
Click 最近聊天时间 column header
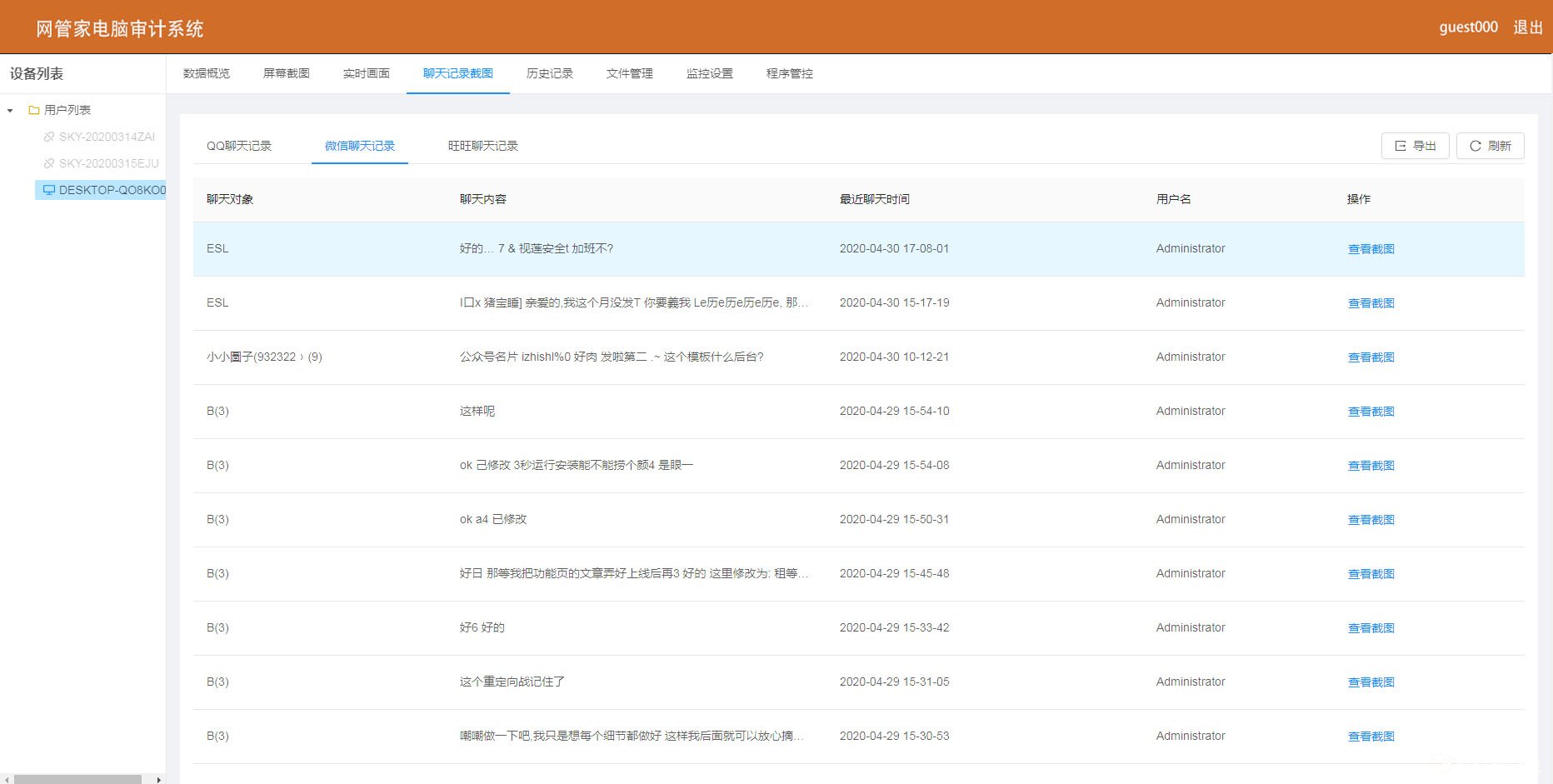click(875, 199)
